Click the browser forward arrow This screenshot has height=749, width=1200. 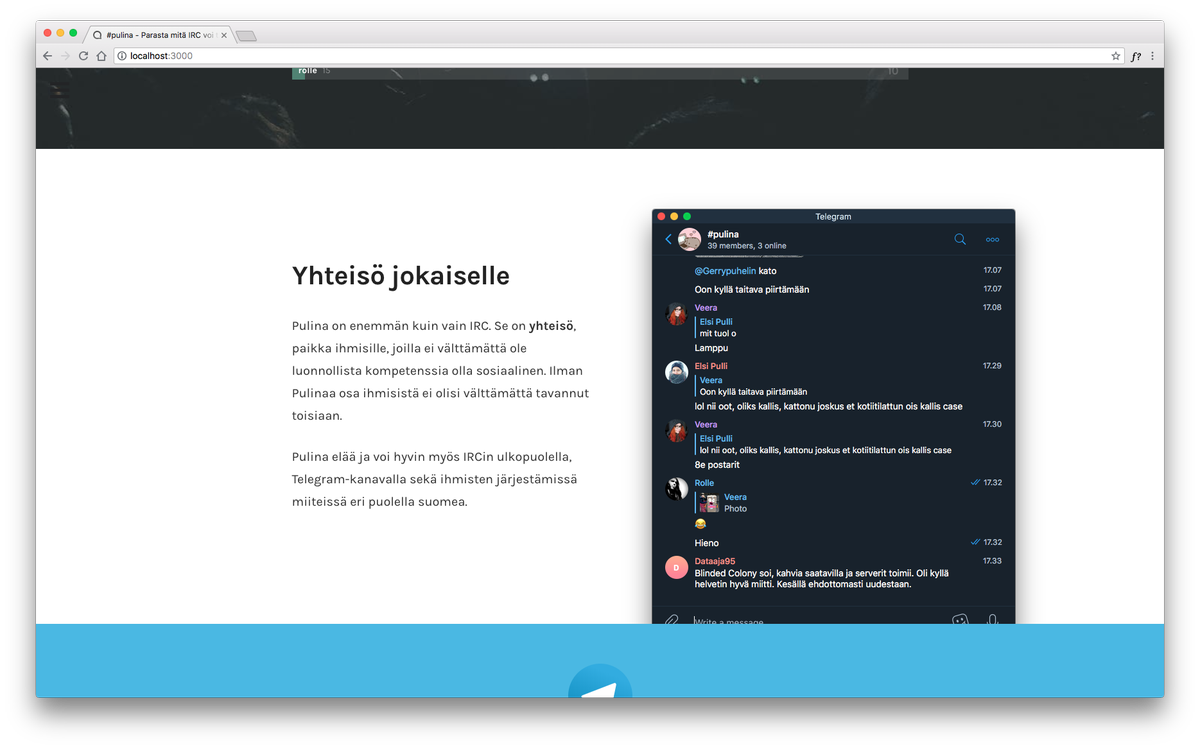point(65,56)
